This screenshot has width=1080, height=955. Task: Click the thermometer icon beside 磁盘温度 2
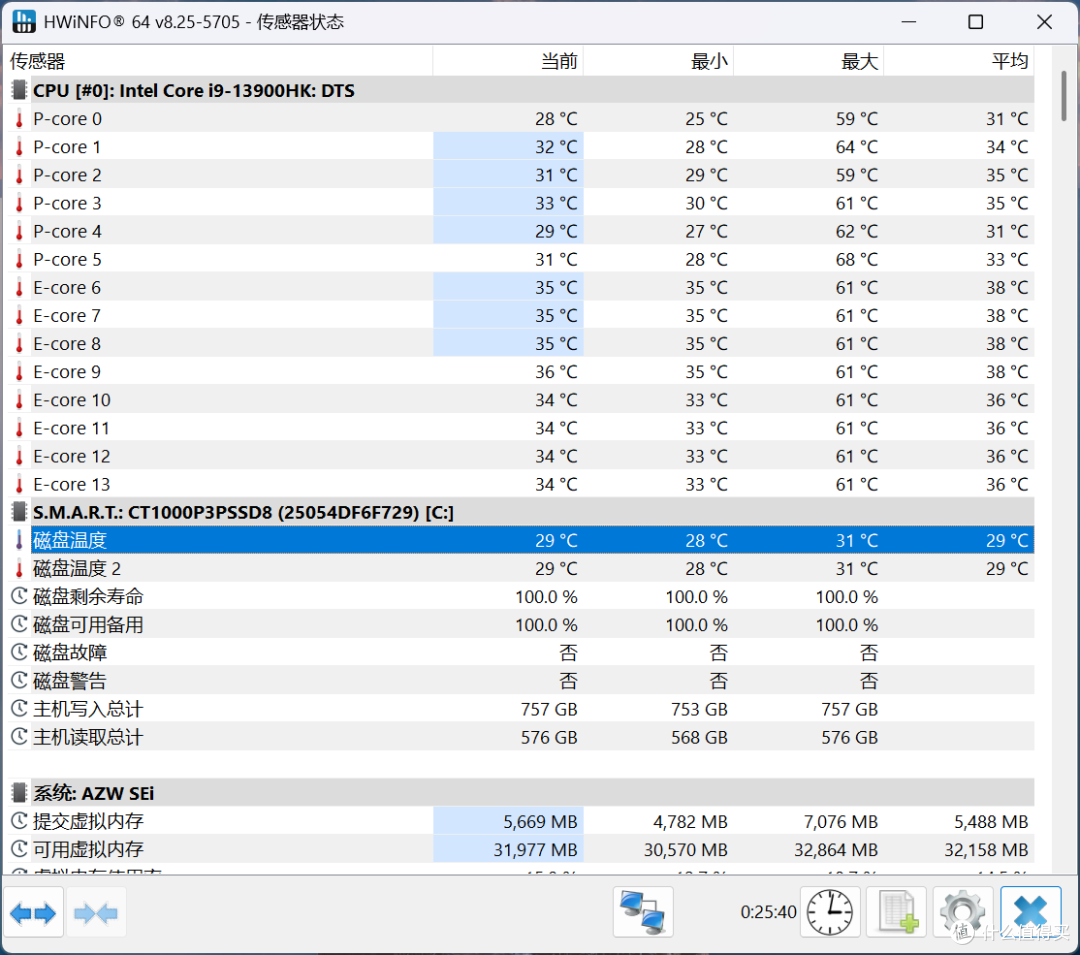pyautogui.click(x=19, y=569)
